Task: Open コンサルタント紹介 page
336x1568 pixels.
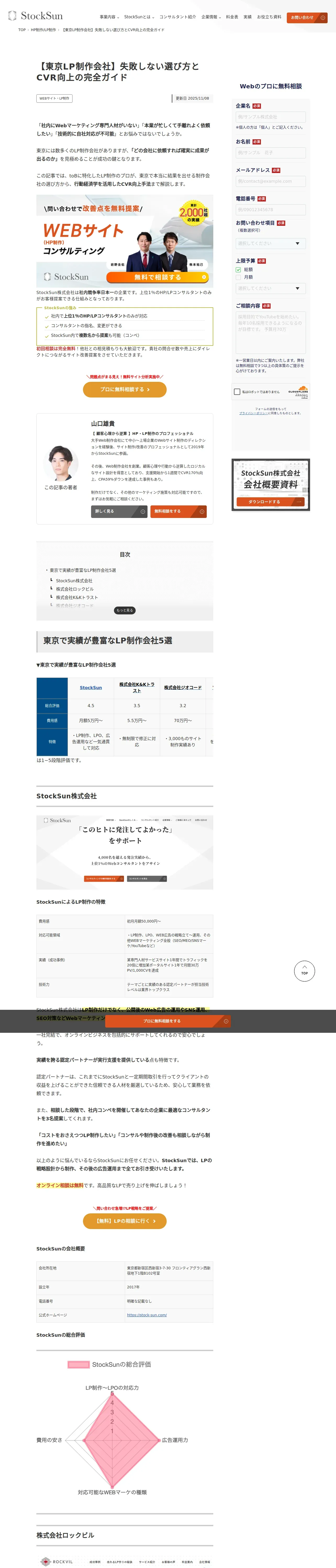Action: tap(177, 17)
